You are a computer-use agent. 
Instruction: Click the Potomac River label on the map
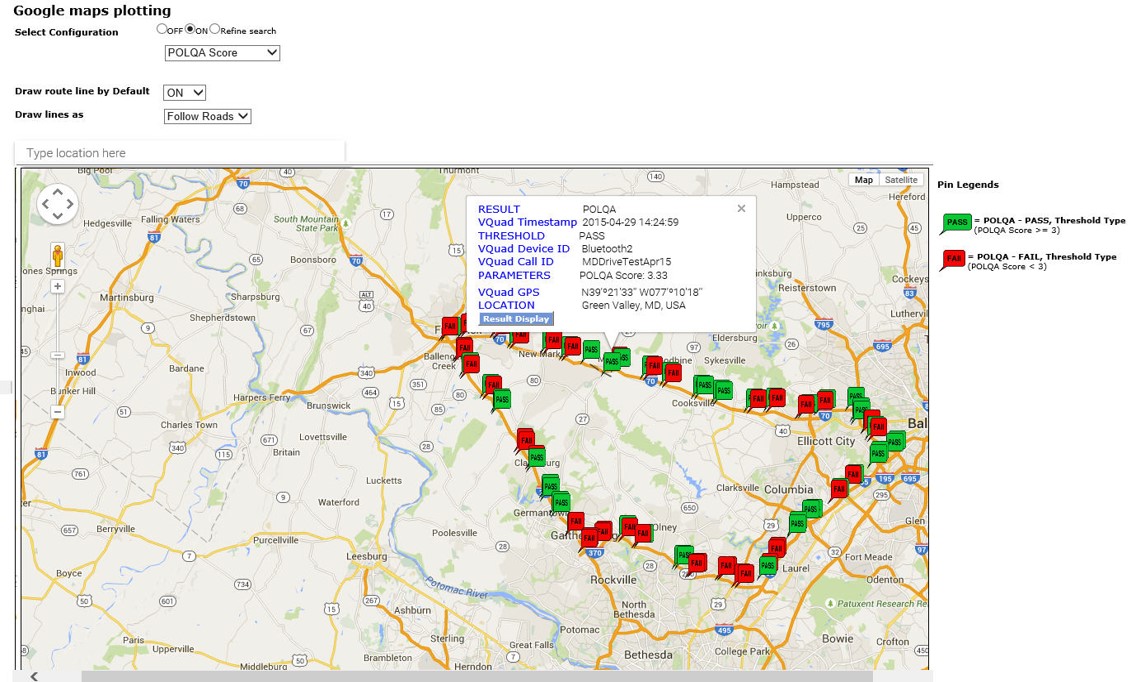pos(456,586)
